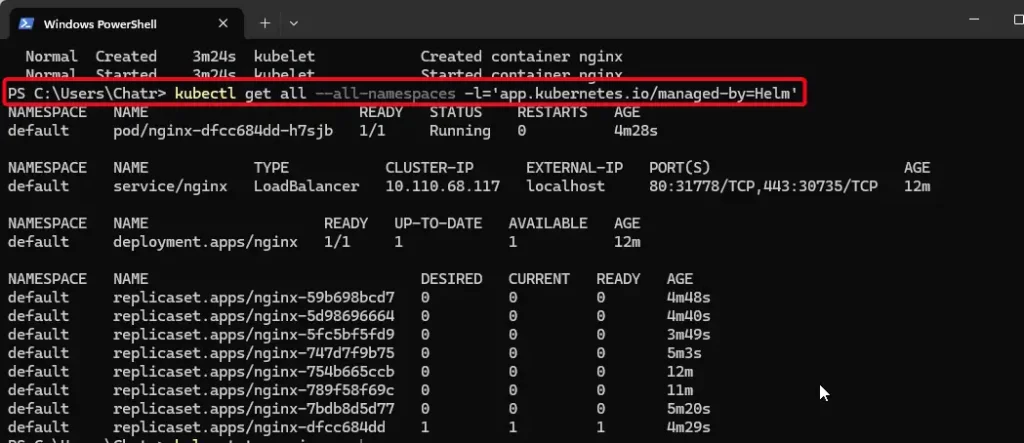
Task: Click the RESTARTS column header
Action: pyautogui.click(x=552, y=112)
